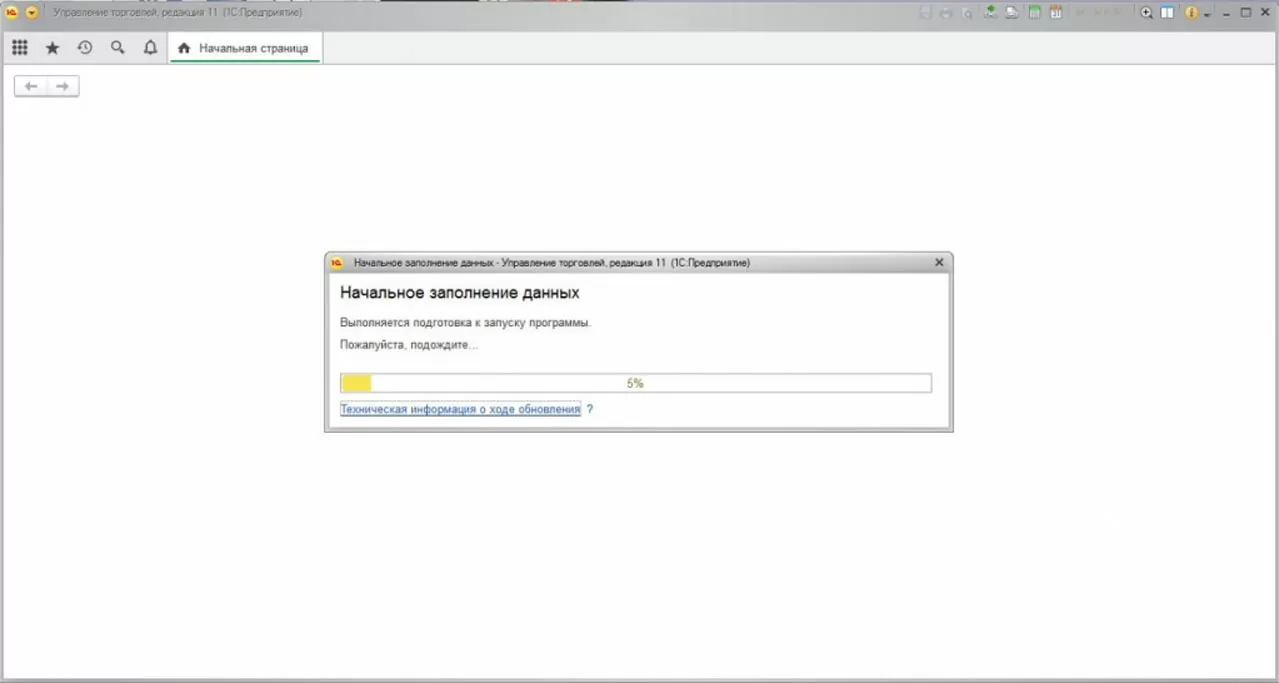Go back with the left arrow button
1279x683 pixels.
pyautogui.click(x=31, y=87)
